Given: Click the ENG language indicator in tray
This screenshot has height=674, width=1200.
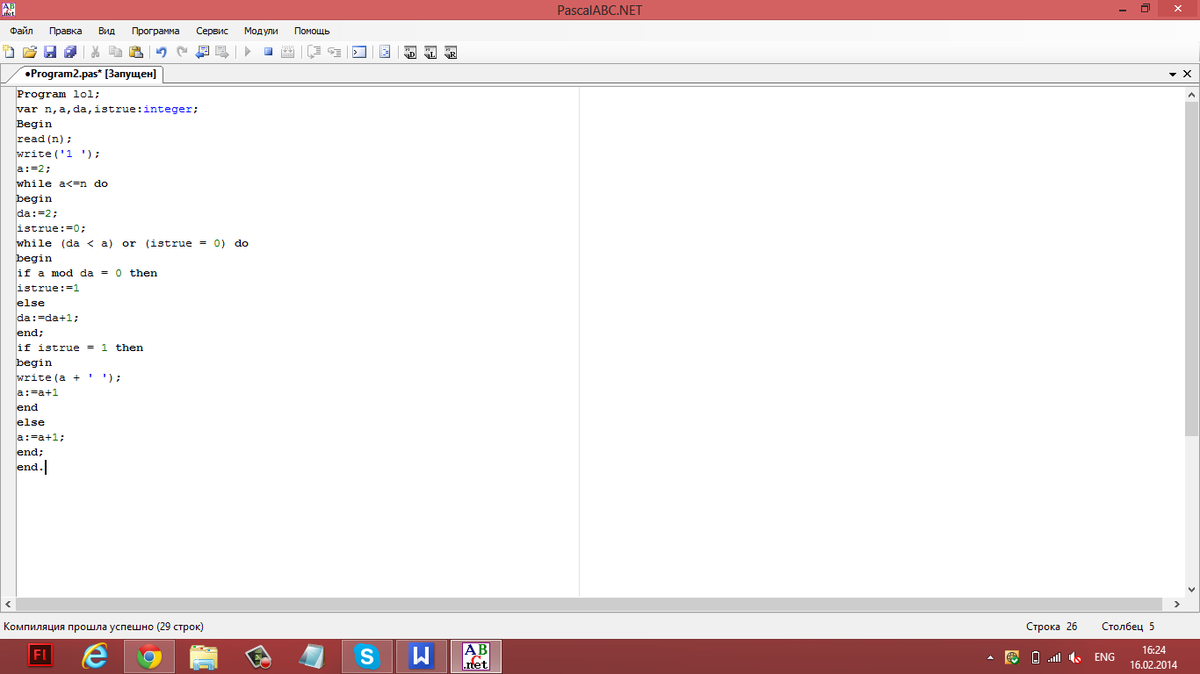Looking at the screenshot, I should click(x=1104, y=657).
